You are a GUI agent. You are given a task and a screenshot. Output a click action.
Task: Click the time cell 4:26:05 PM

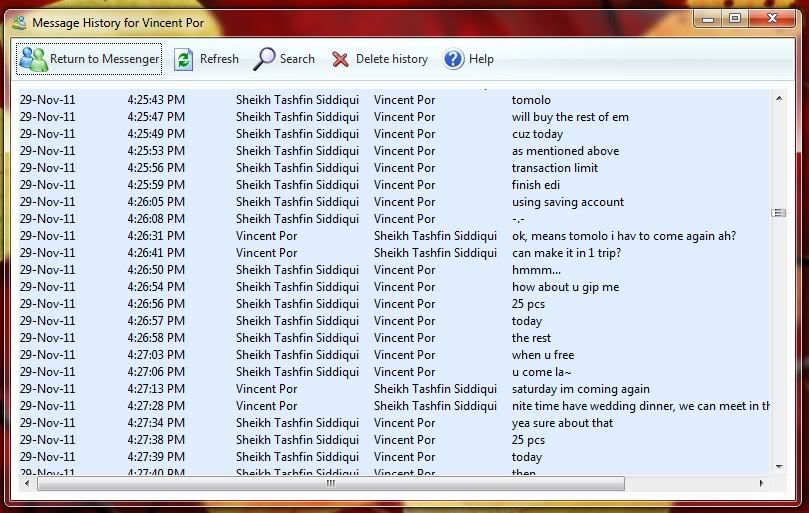[156, 202]
